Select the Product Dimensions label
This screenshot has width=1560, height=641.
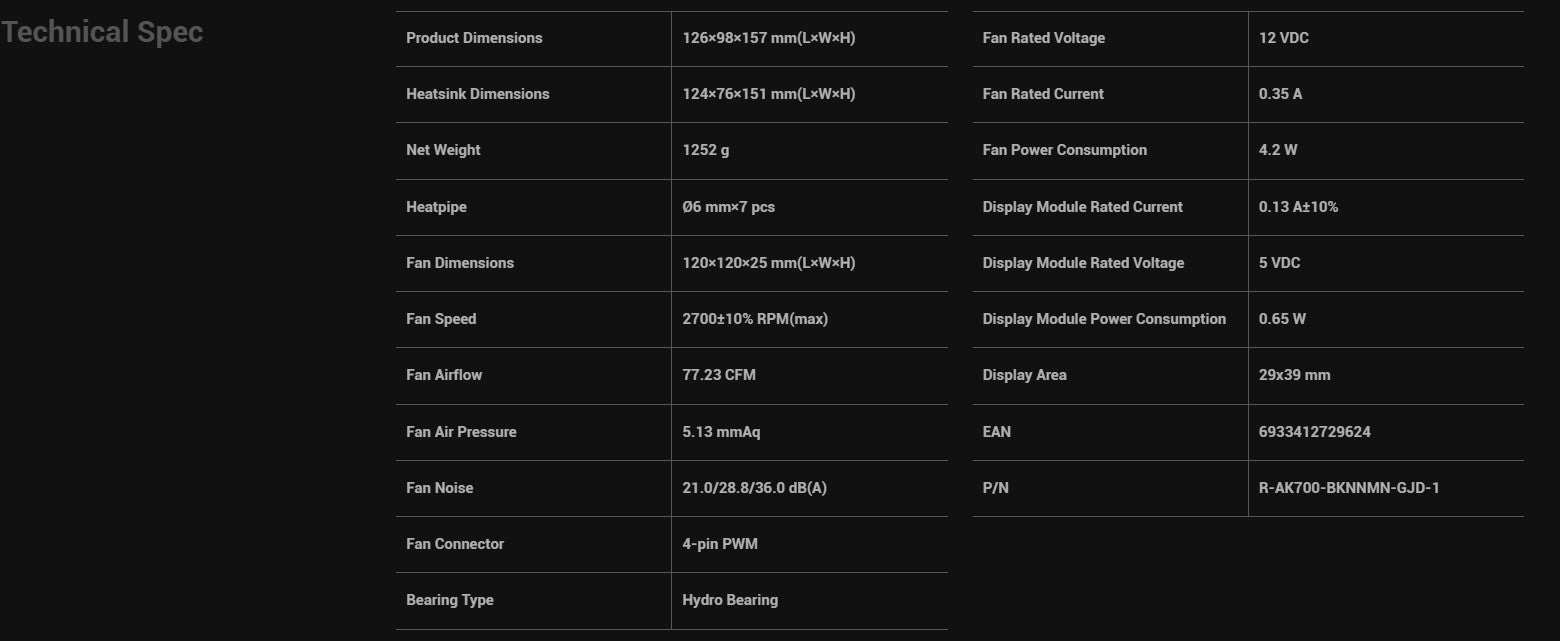tap(474, 38)
